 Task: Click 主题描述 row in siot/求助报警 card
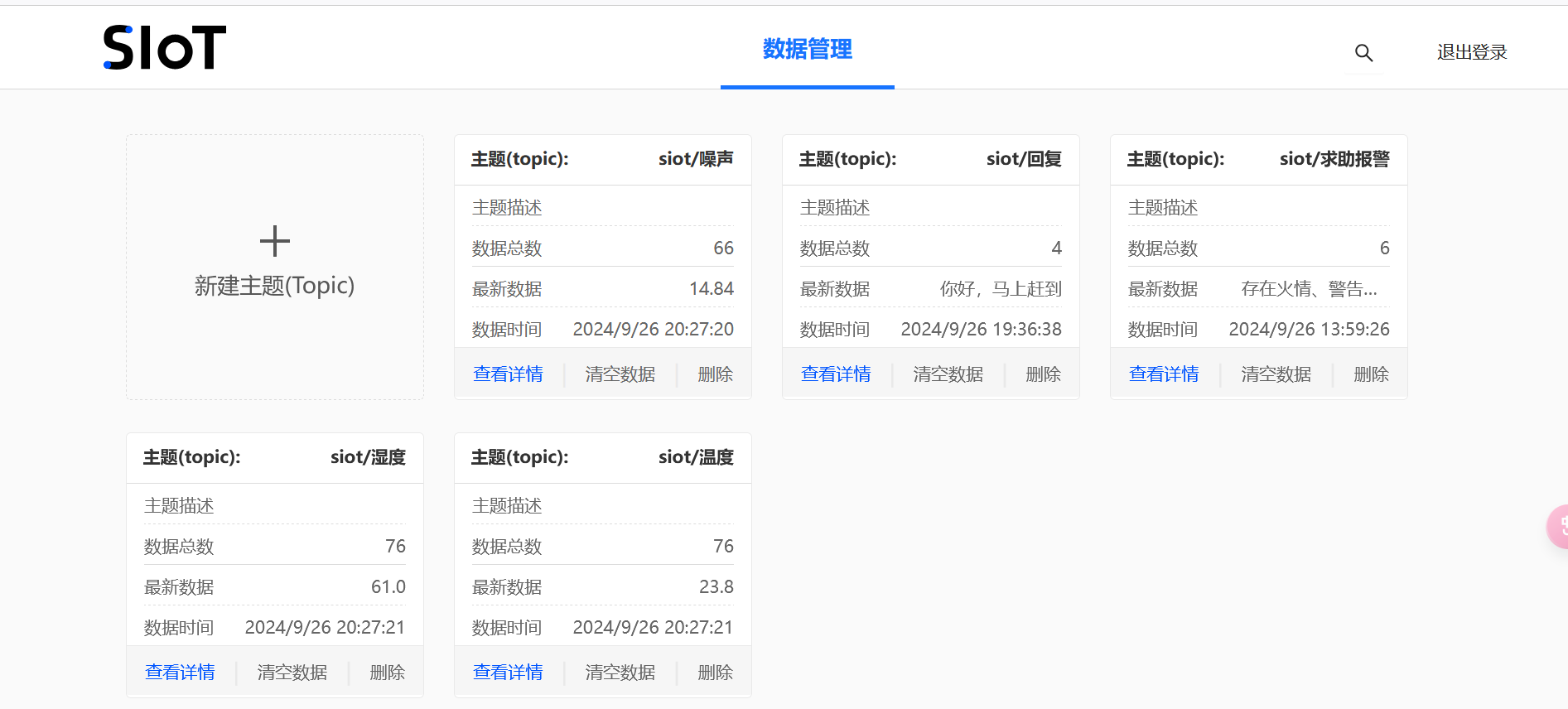click(x=1259, y=207)
